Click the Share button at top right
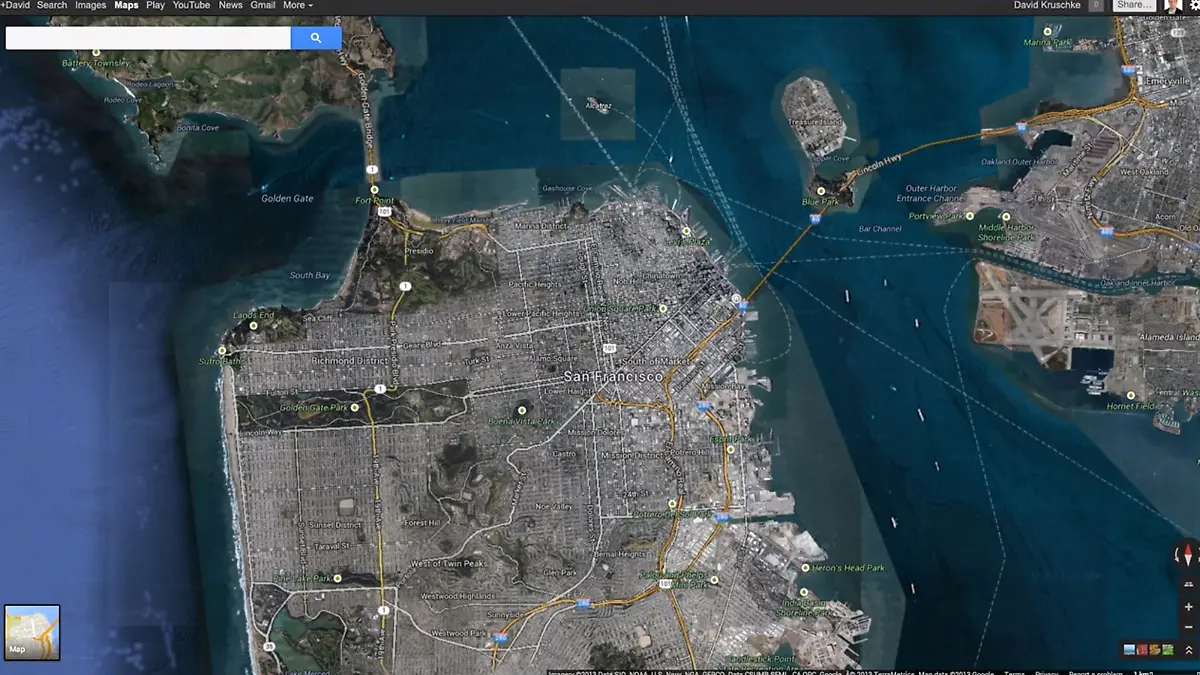The image size is (1200, 675). click(1134, 5)
